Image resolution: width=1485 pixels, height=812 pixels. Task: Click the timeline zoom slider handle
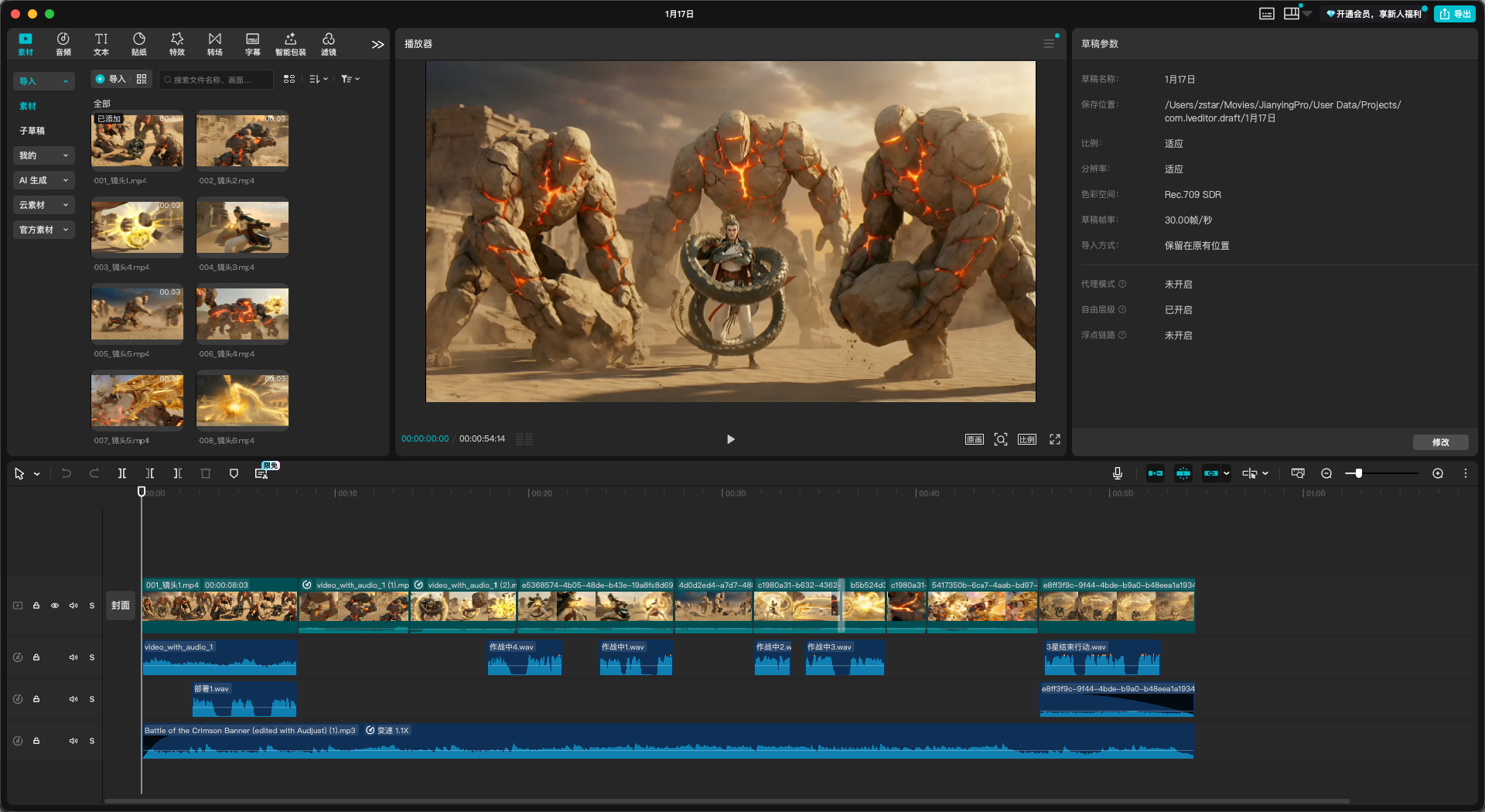click(x=1358, y=473)
